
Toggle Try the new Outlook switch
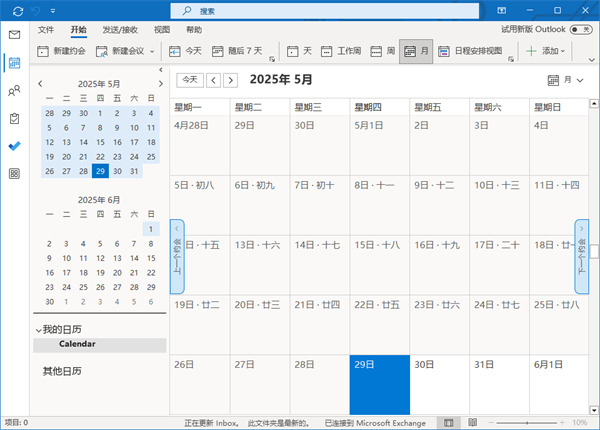click(x=581, y=29)
